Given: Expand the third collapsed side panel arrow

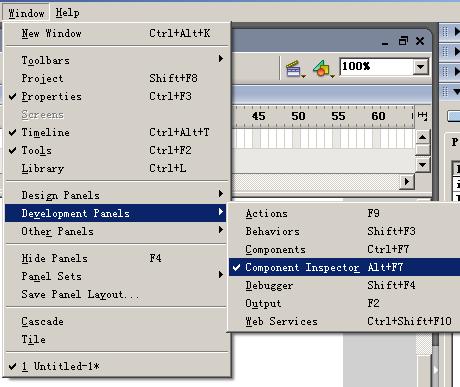Looking at the screenshot, I should click(457, 71).
